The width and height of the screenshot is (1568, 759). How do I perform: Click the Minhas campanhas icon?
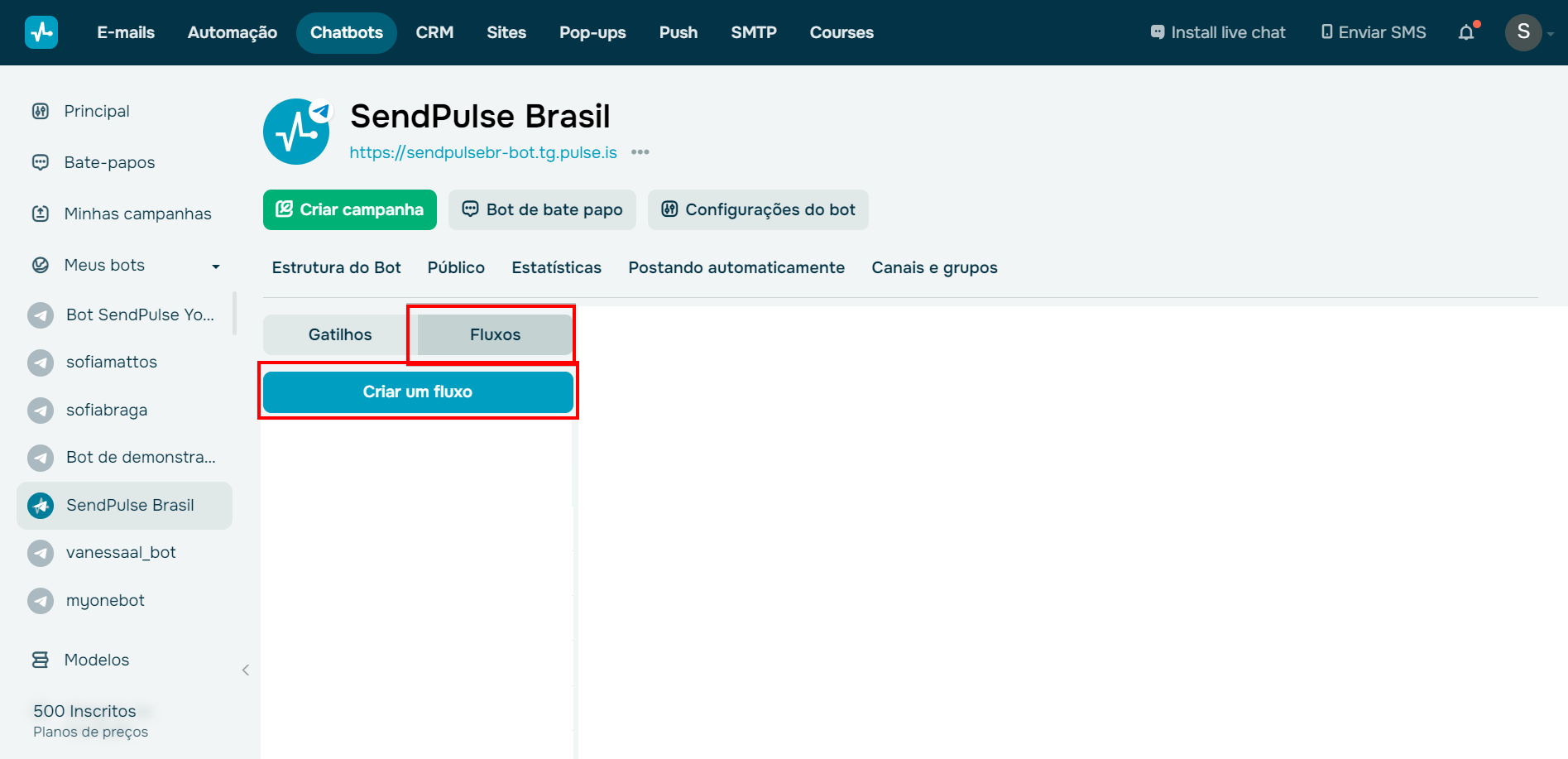point(41,214)
